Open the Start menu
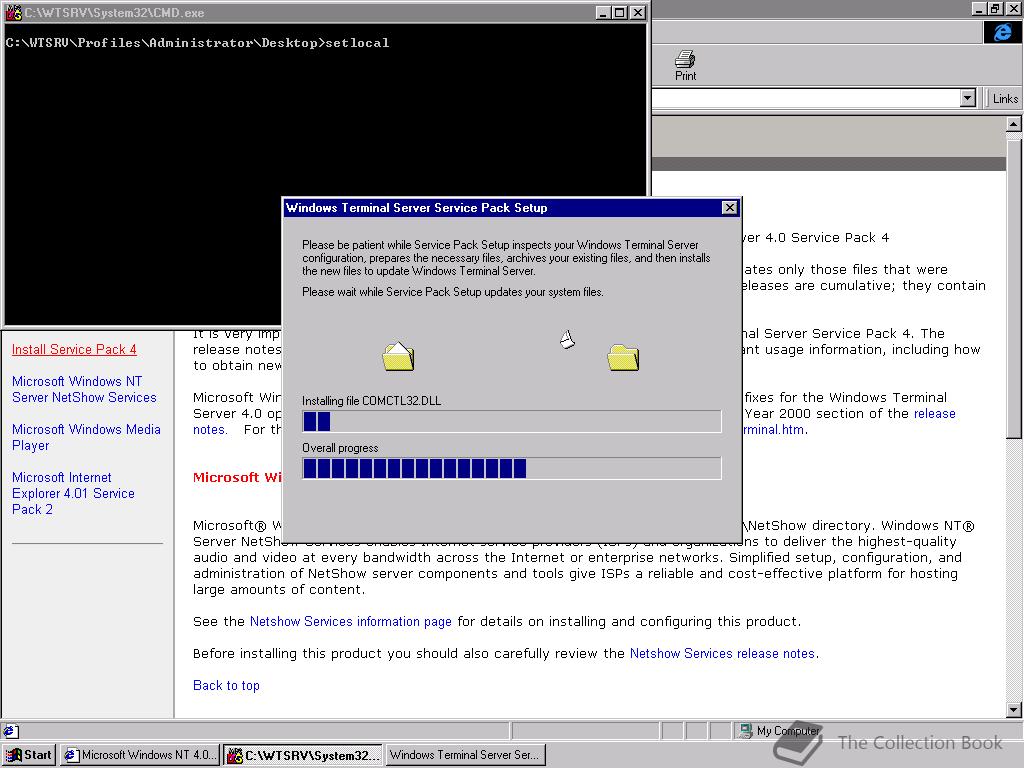Viewport: 1024px width, 768px height. (29, 754)
